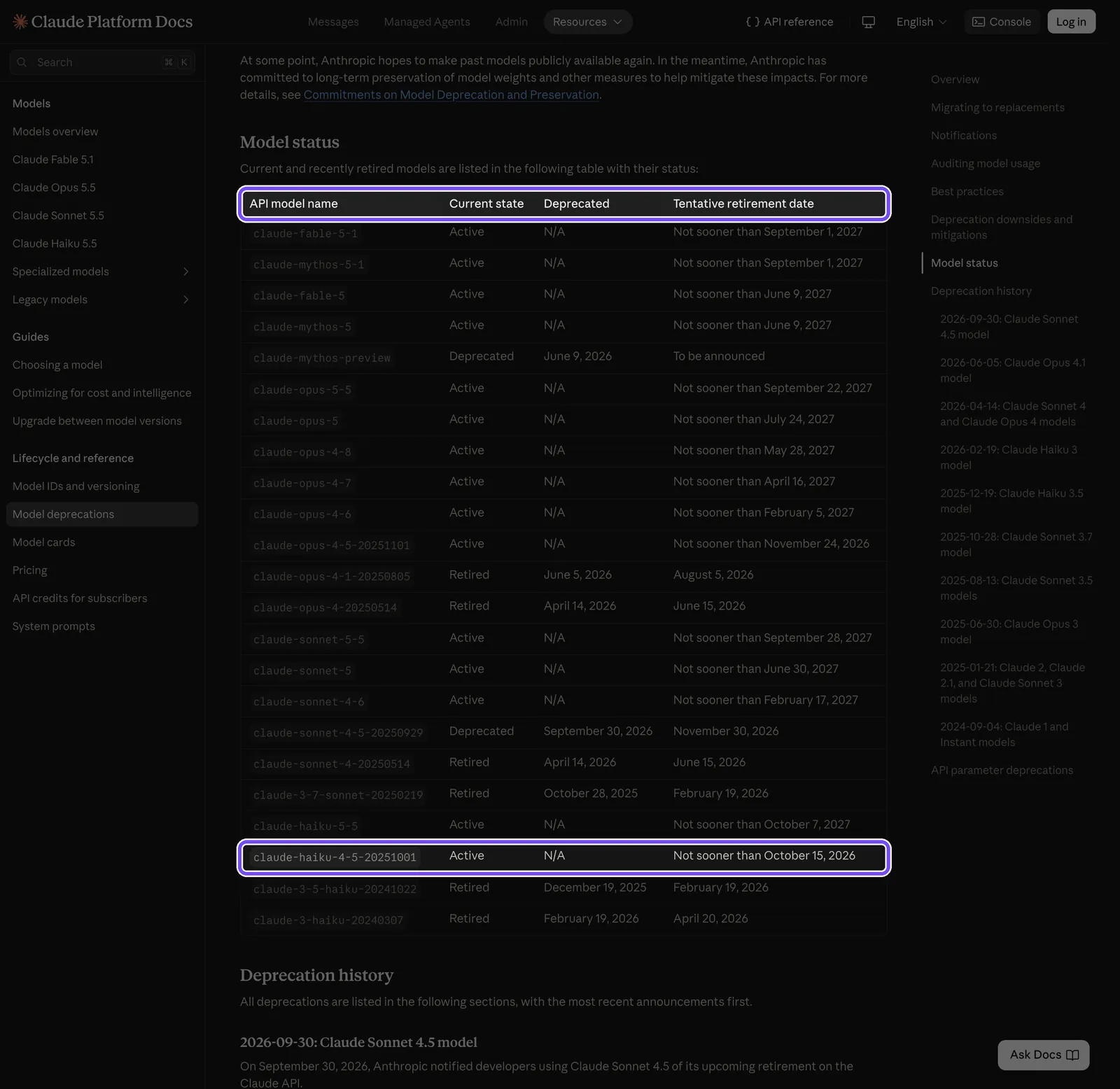Image resolution: width=1120 pixels, height=1089 pixels.
Task: Focus the Search input field
Action: [102, 62]
